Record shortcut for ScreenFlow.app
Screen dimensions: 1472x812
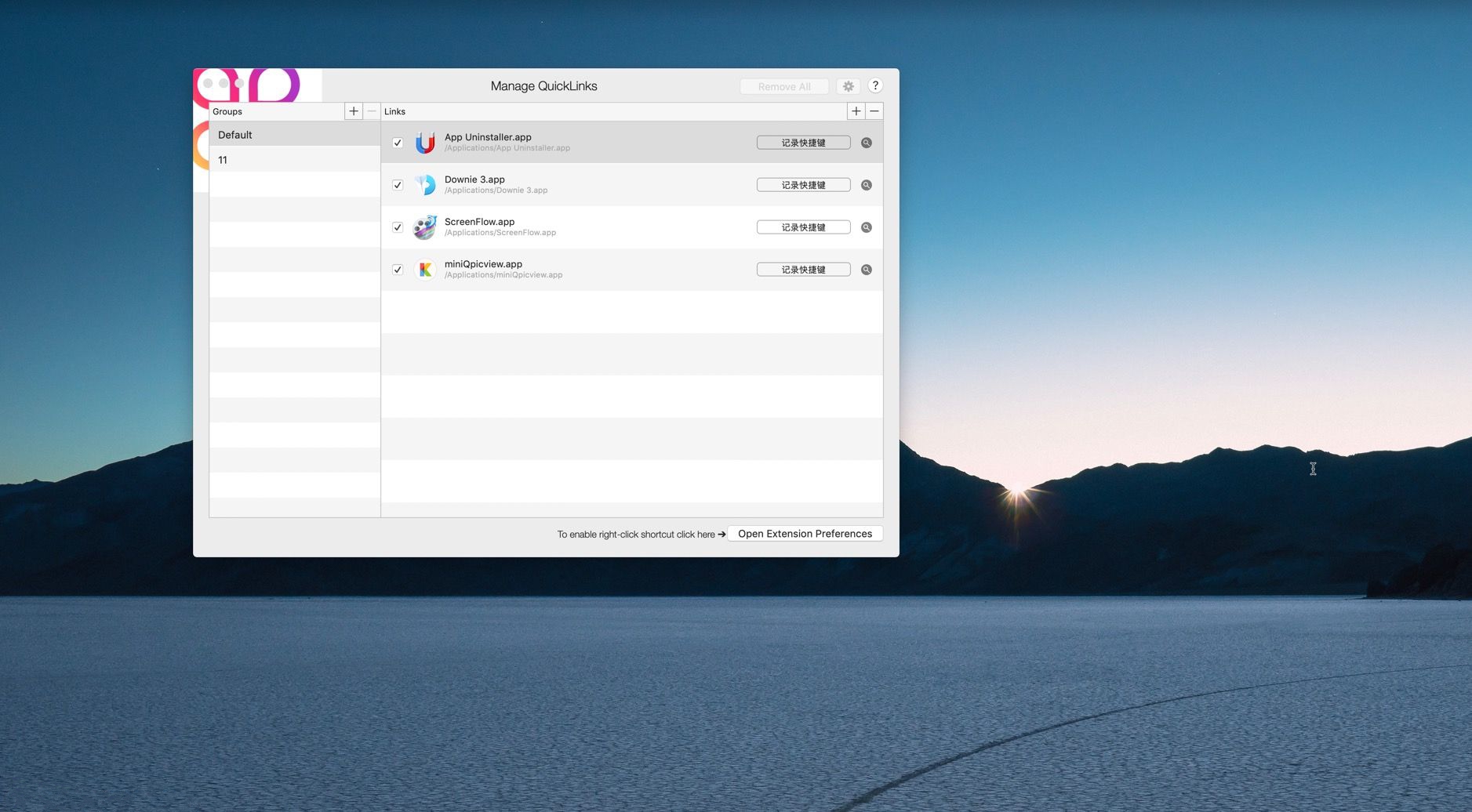[804, 227]
